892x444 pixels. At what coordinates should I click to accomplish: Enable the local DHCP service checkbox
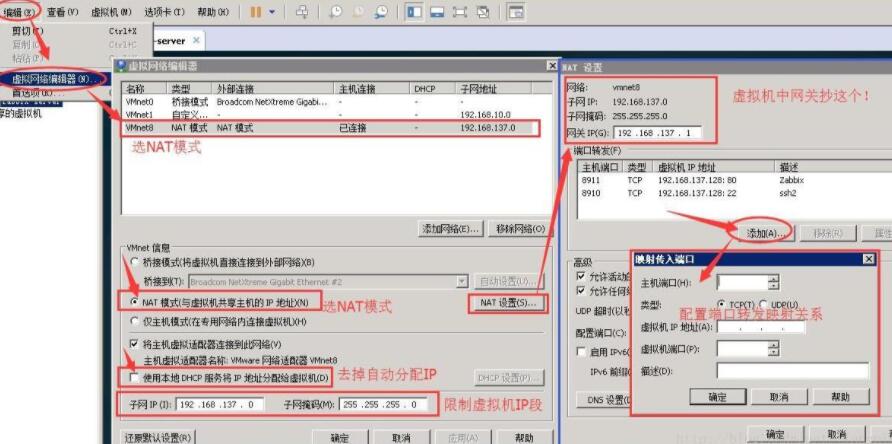tap(136, 377)
